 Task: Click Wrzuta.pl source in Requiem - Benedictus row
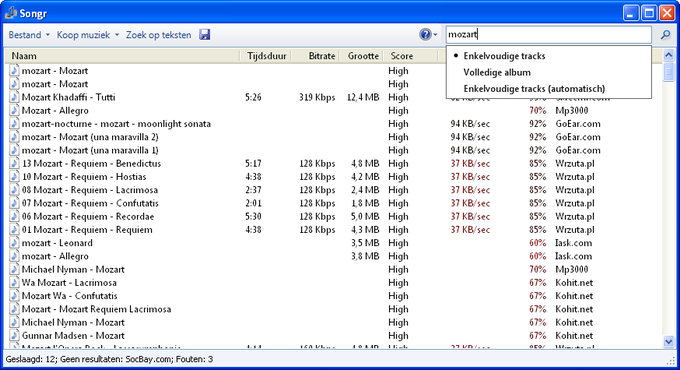point(575,164)
